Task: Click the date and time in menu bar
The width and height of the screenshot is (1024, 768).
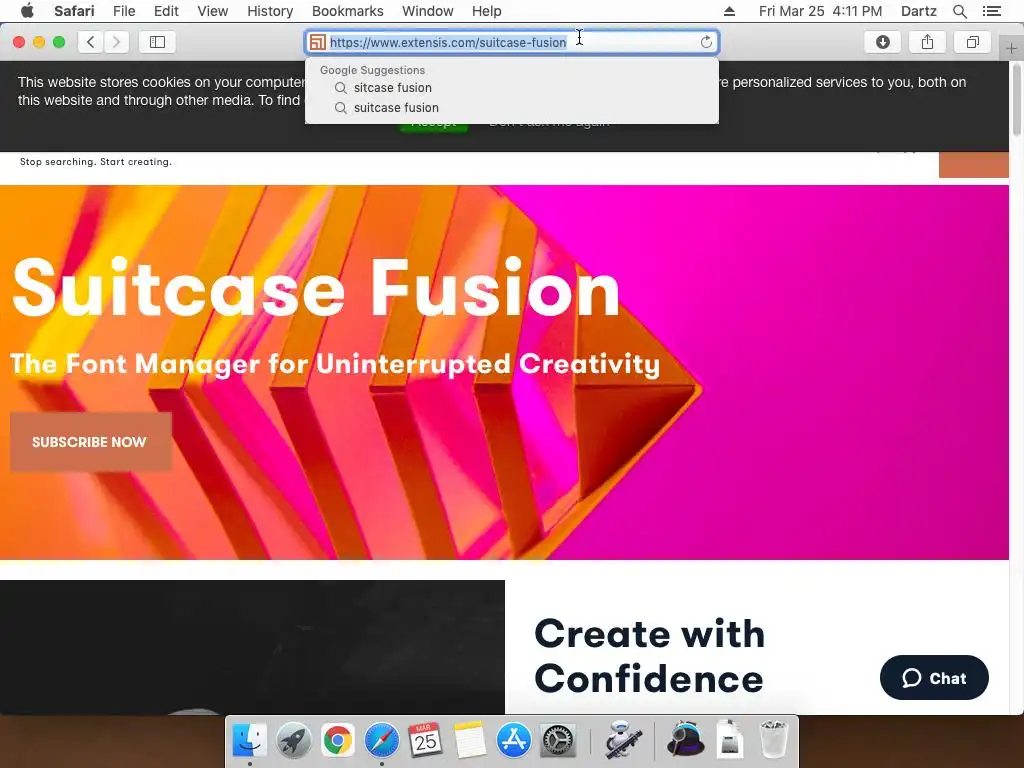Action: click(820, 11)
